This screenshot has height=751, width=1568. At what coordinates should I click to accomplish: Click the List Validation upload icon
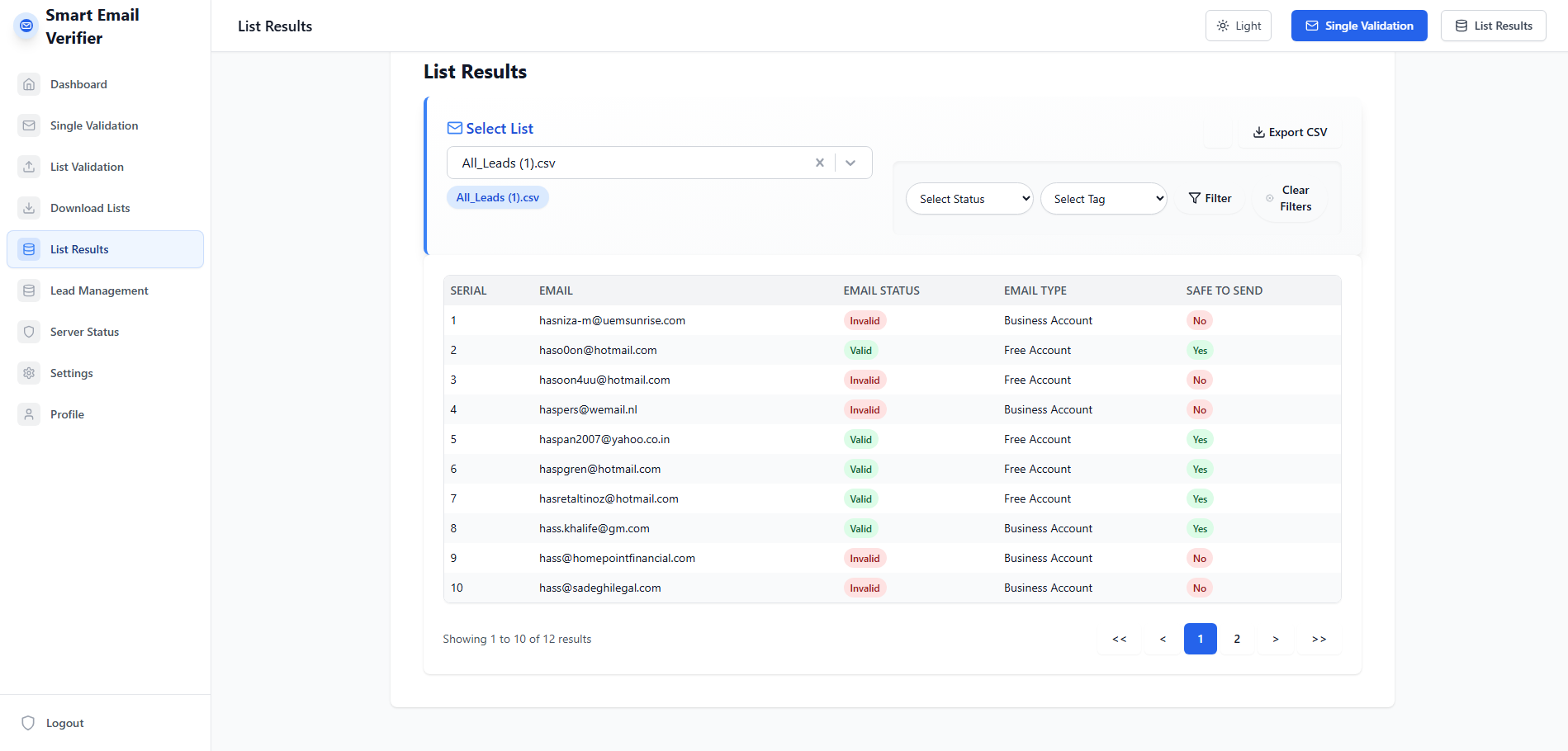coord(29,167)
